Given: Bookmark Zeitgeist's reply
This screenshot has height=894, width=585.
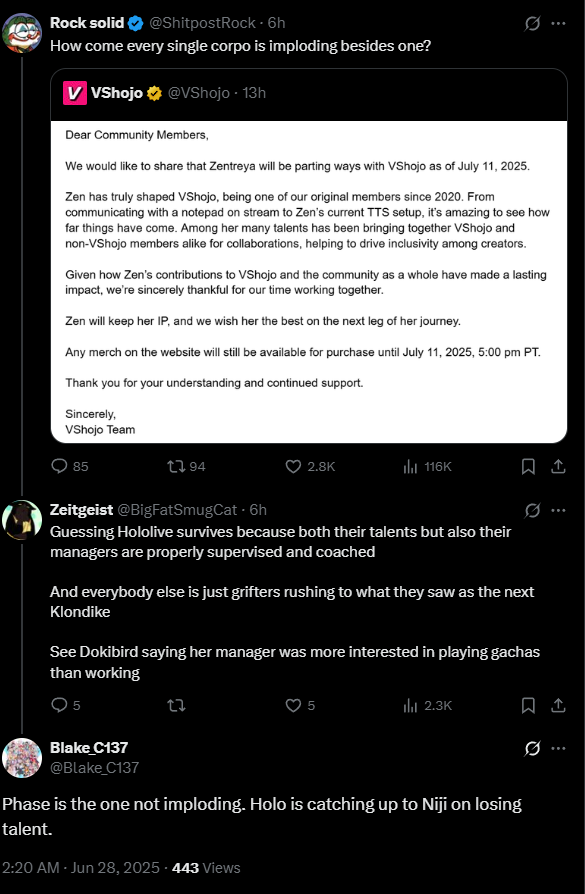Looking at the screenshot, I should (x=528, y=705).
